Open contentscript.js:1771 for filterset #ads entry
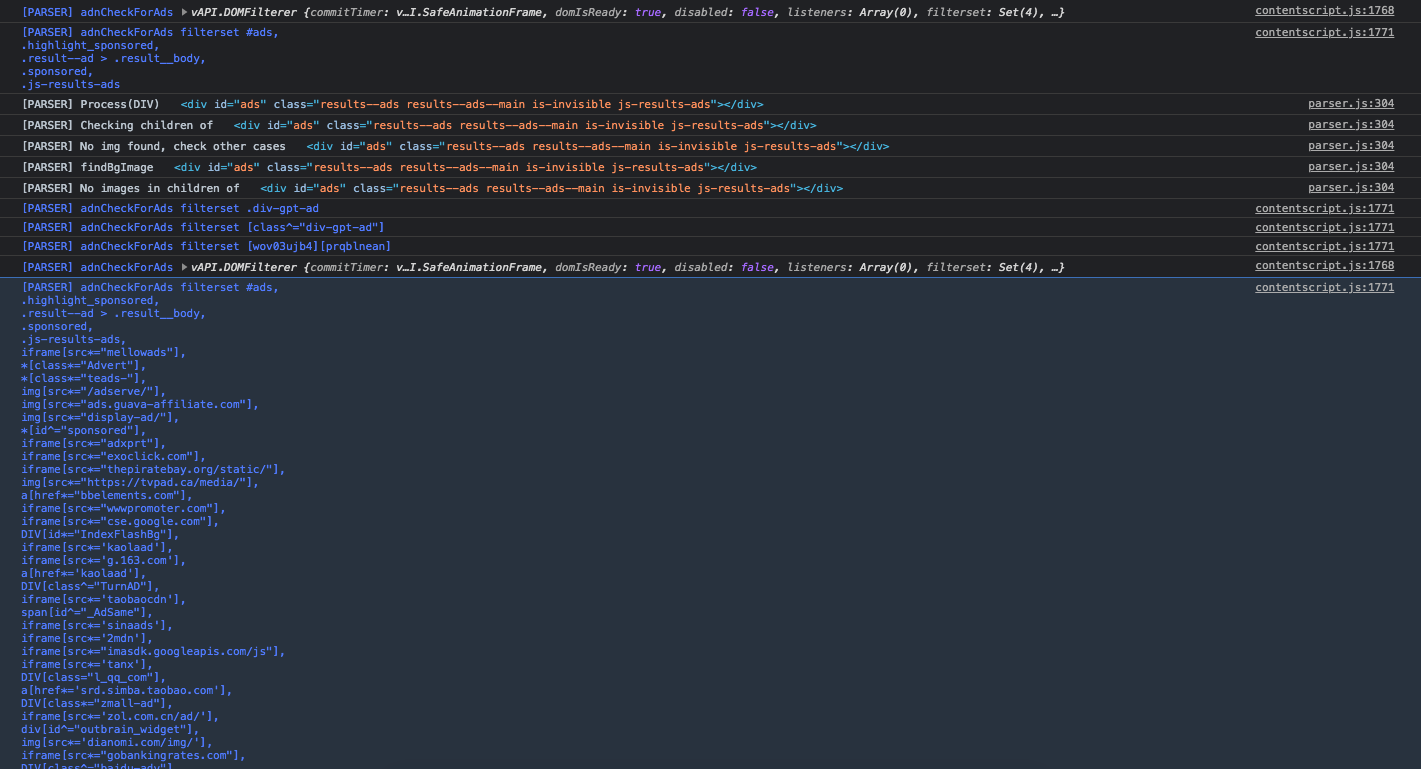Viewport: 1421px width, 769px height. [1324, 33]
